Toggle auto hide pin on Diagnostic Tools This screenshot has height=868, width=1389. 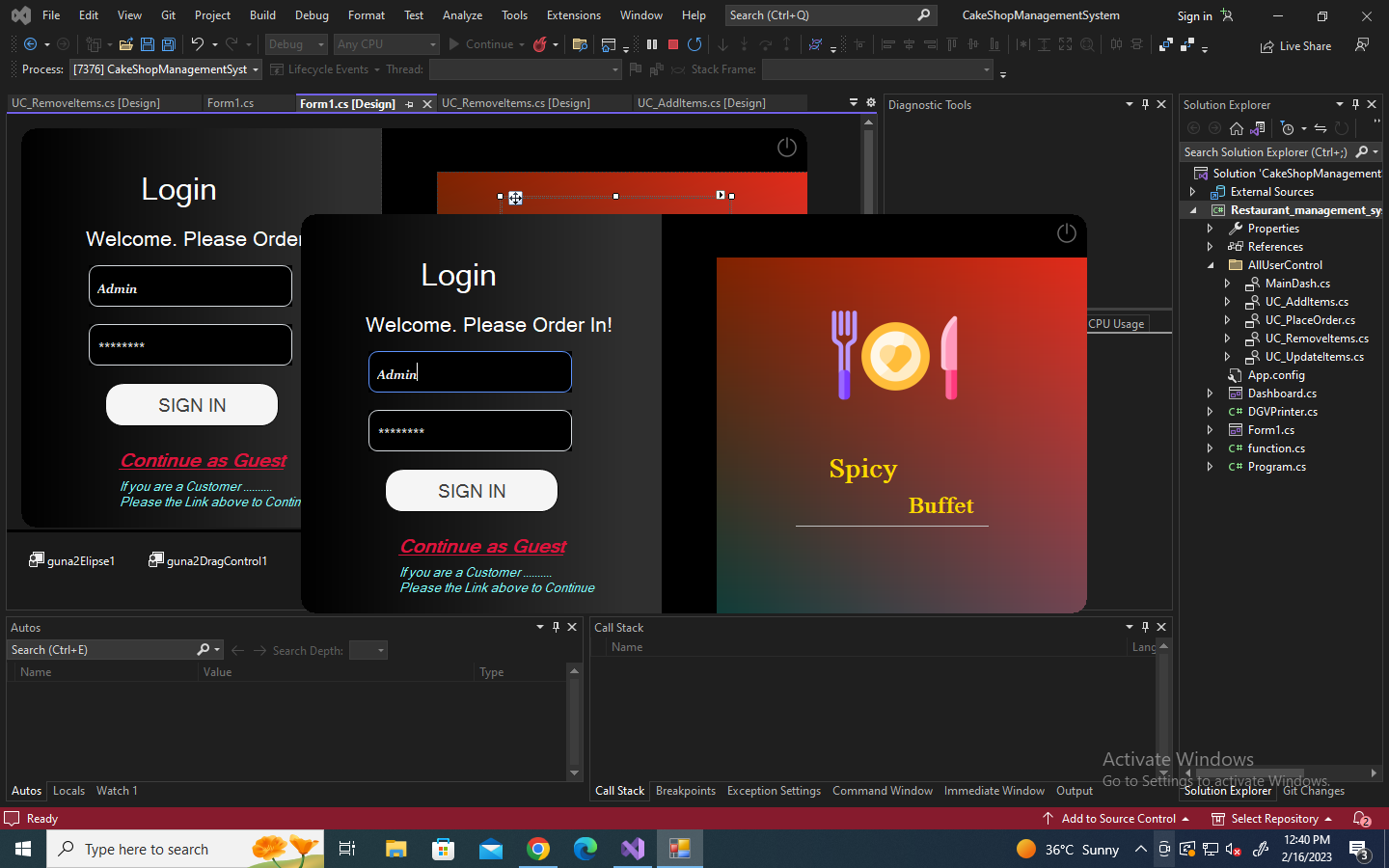point(1145,104)
